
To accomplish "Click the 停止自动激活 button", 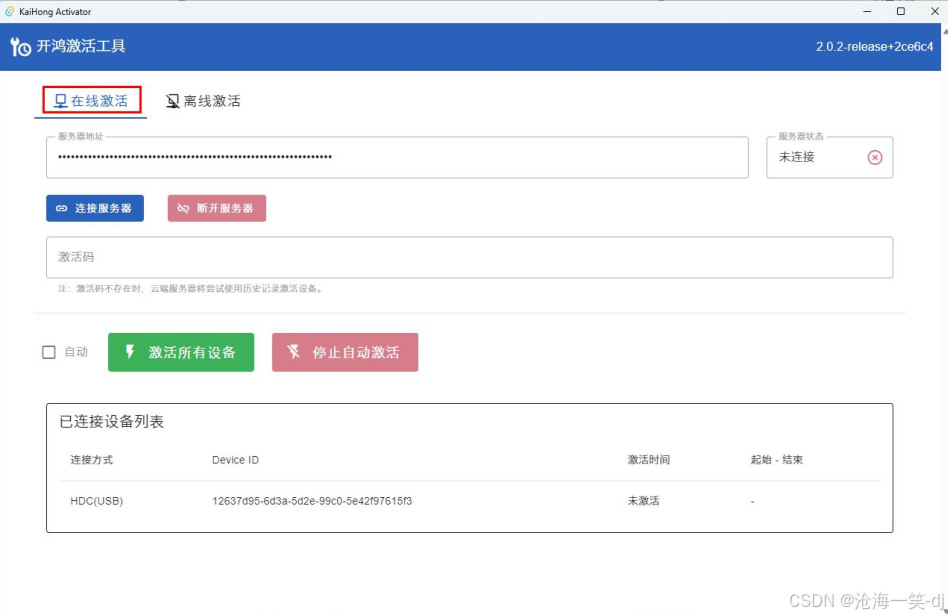I will click(345, 352).
